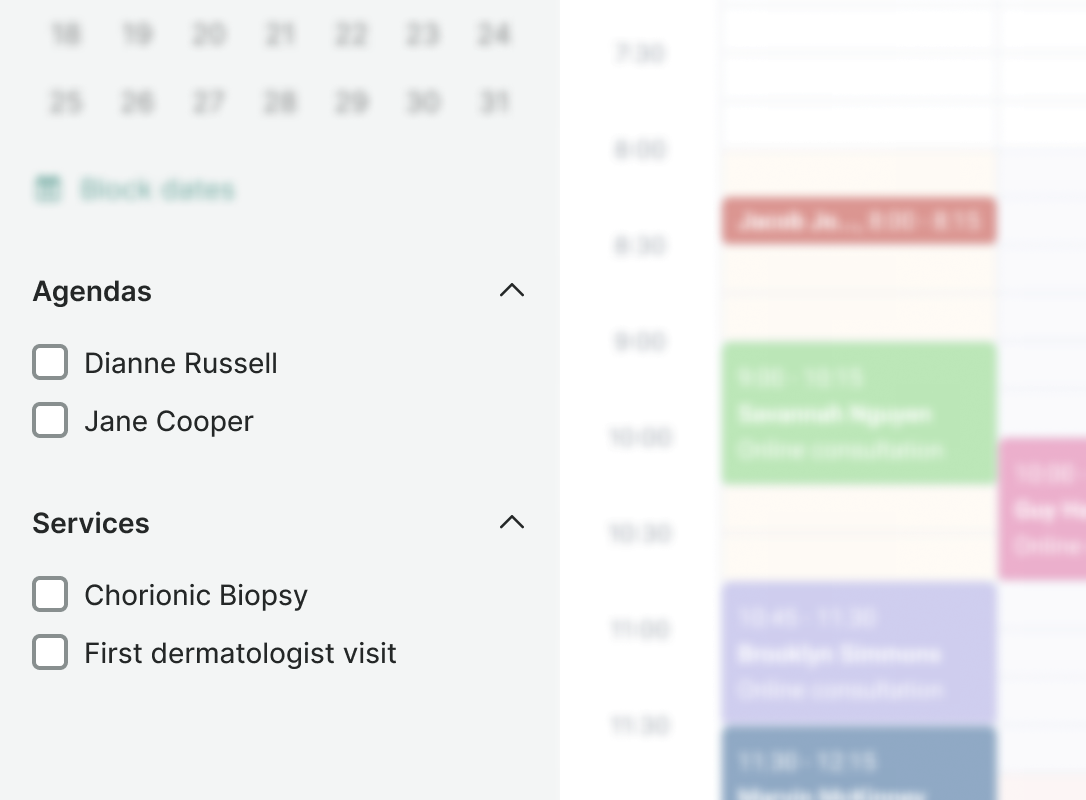The width and height of the screenshot is (1086, 800).
Task: Click the Services section heading
Action: [91, 523]
